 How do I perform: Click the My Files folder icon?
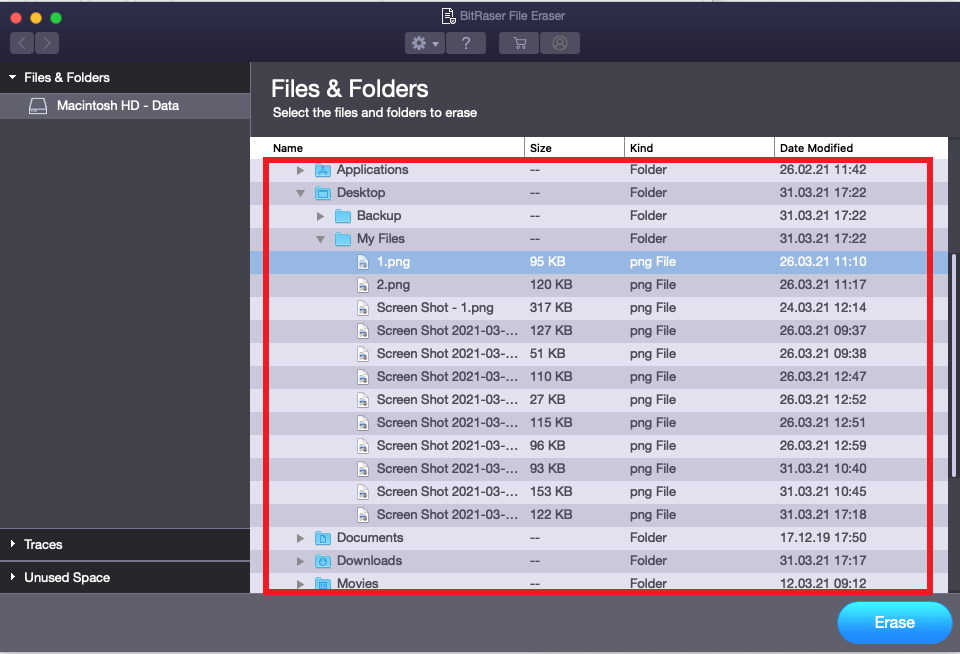click(x=343, y=239)
